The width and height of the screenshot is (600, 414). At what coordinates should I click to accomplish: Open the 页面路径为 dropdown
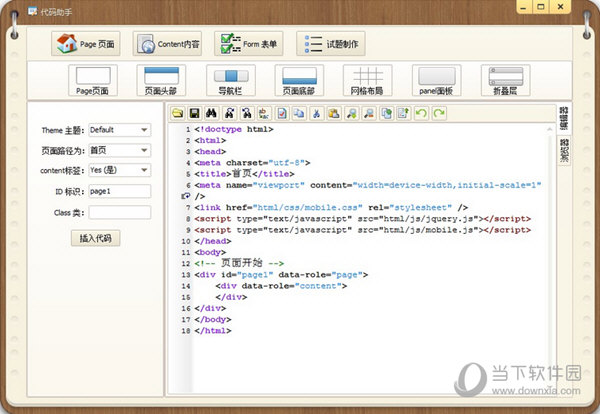(x=120, y=150)
